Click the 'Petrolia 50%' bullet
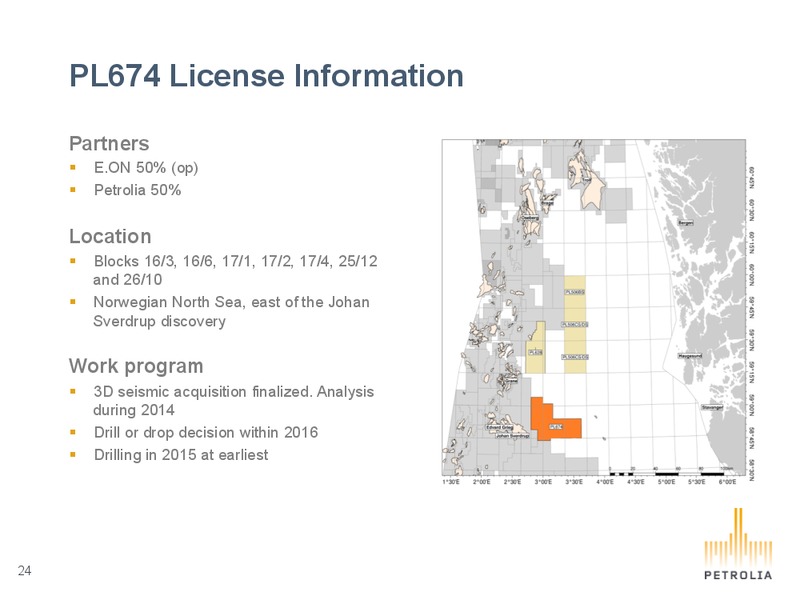The height and width of the screenshot is (600, 800). click(x=137, y=190)
